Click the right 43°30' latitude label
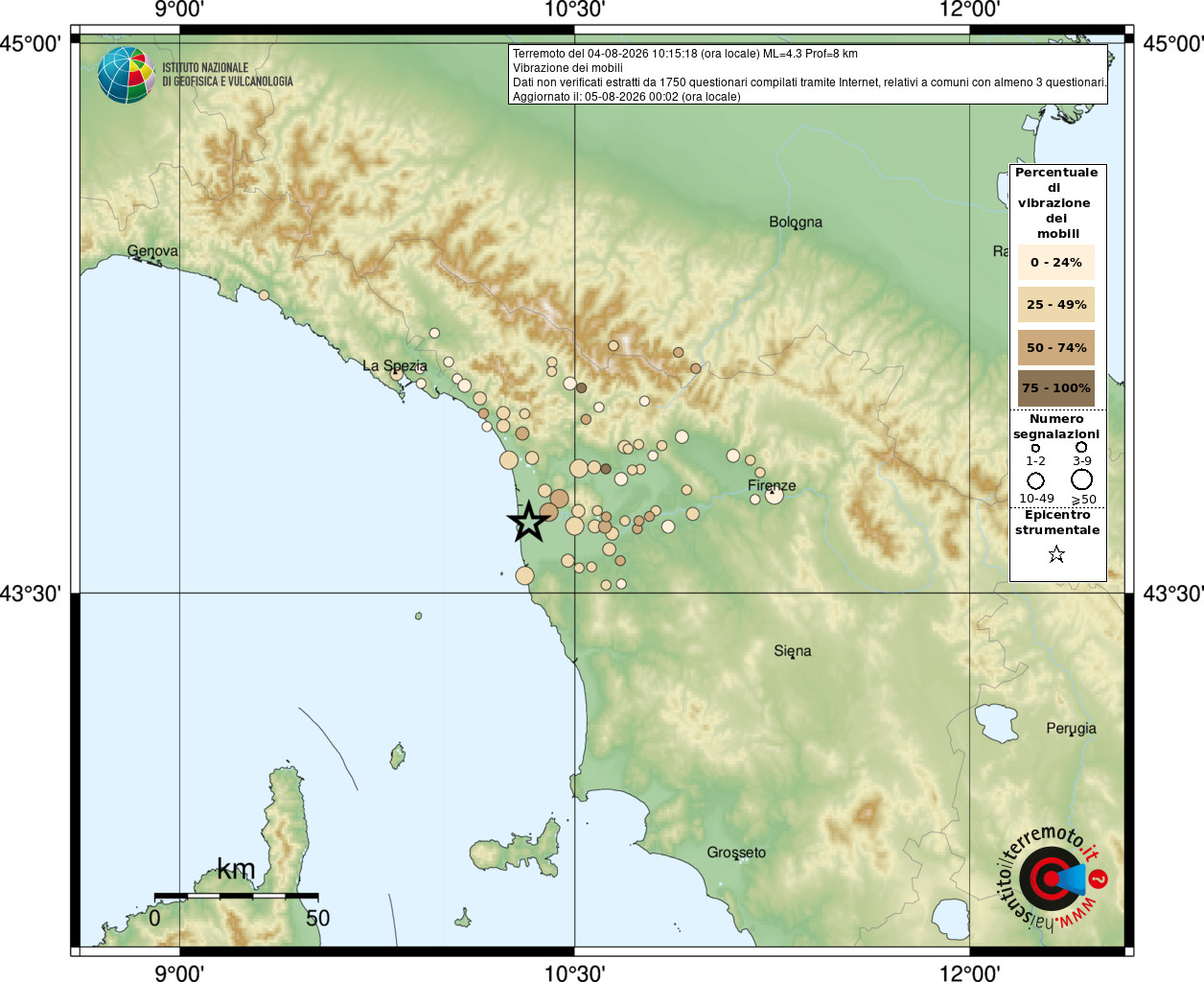The height and width of the screenshot is (982, 1204). 1173,594
